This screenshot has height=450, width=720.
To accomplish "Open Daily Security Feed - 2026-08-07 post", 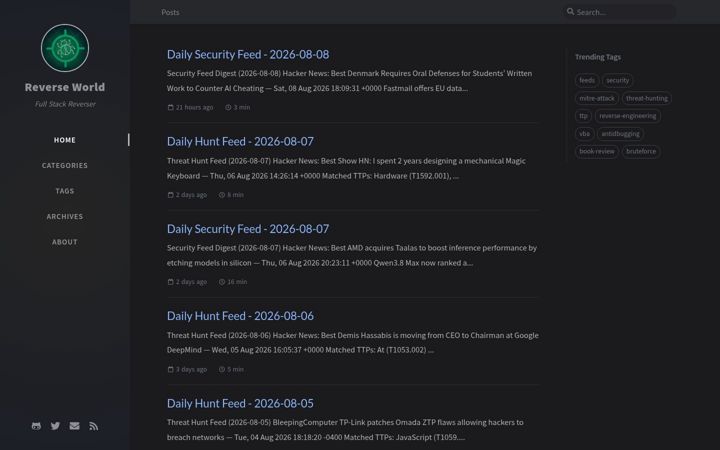I will tap(248, 229).
